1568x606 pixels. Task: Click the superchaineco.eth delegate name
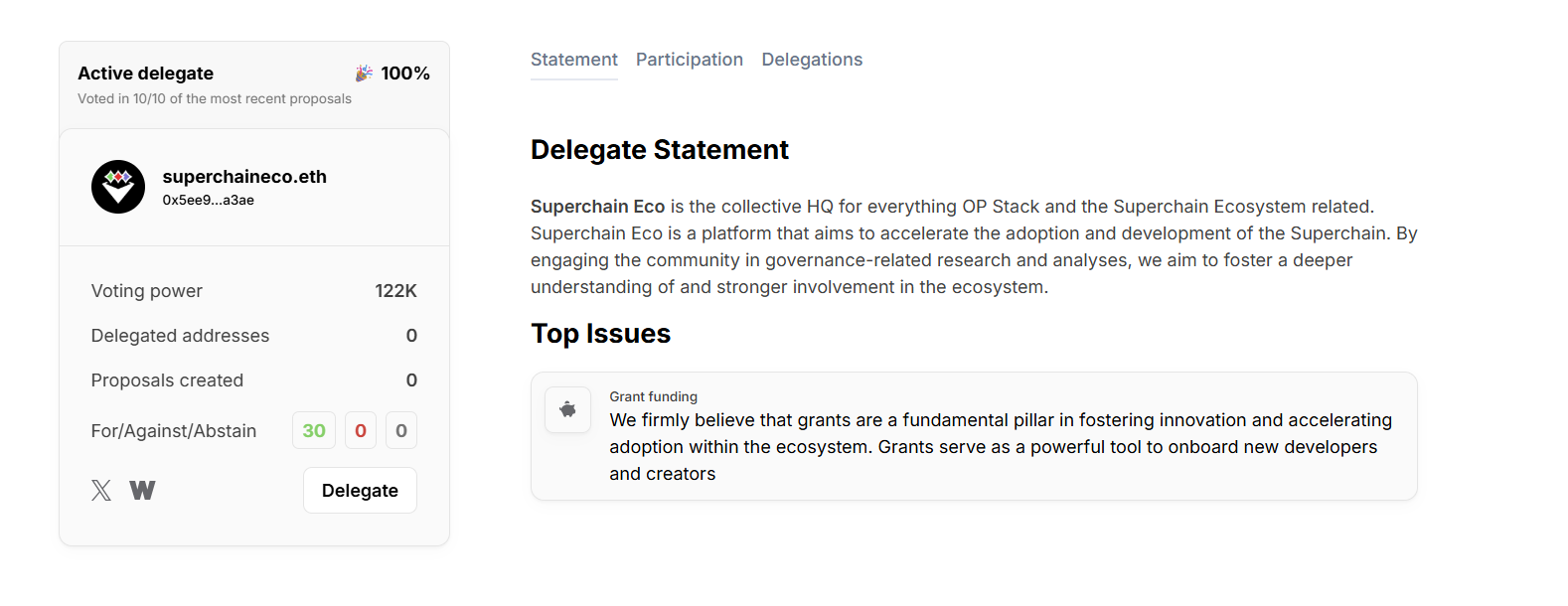click(x=244, y=177)
